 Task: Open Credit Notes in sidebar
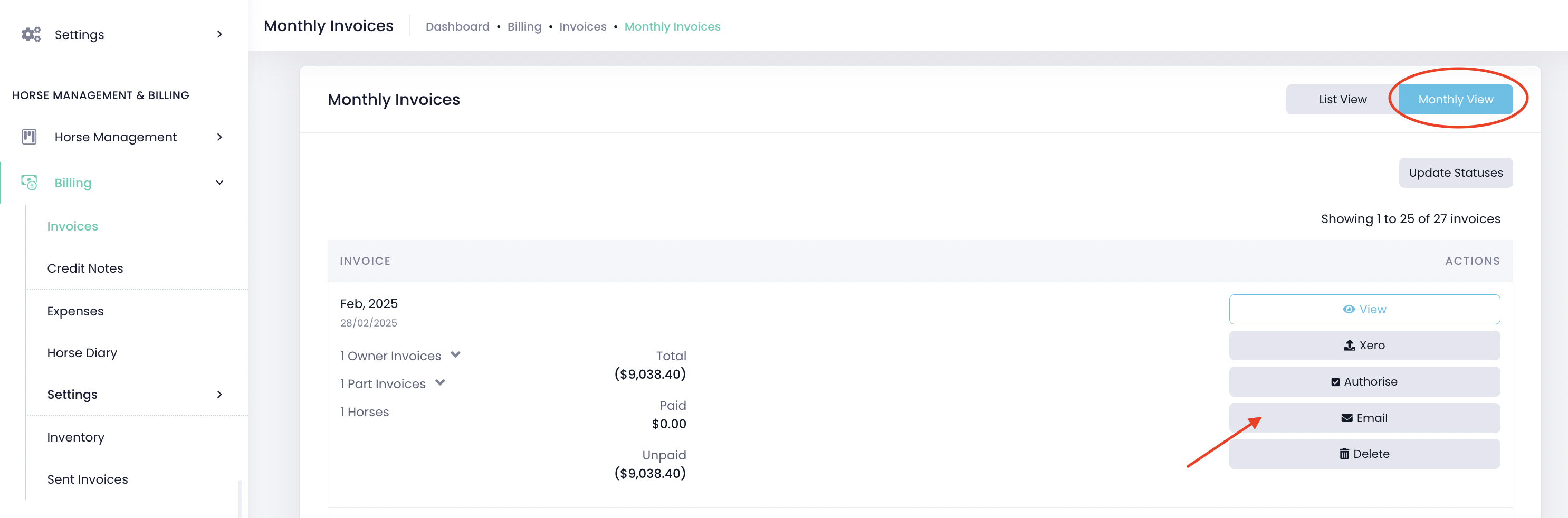pos(85,268)
